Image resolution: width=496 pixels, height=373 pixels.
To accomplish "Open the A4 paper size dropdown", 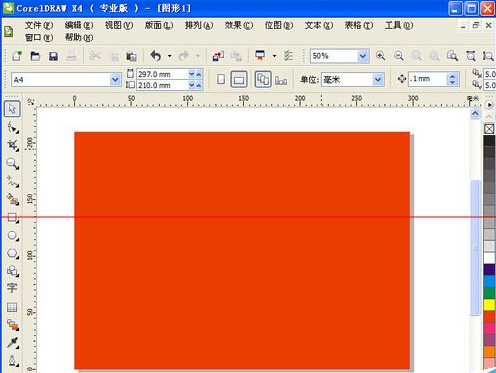I will point(115,80).
